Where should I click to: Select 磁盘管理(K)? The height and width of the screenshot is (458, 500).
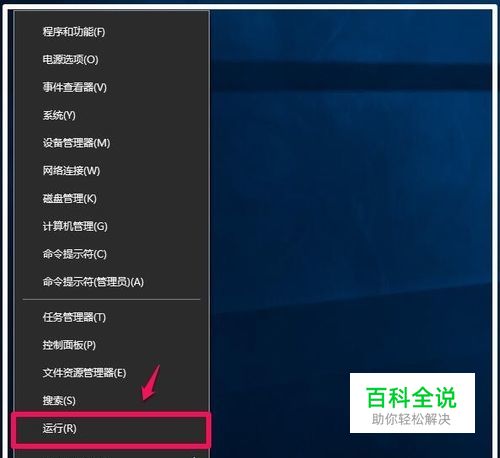pyautogui.click(x=111, y=199)
